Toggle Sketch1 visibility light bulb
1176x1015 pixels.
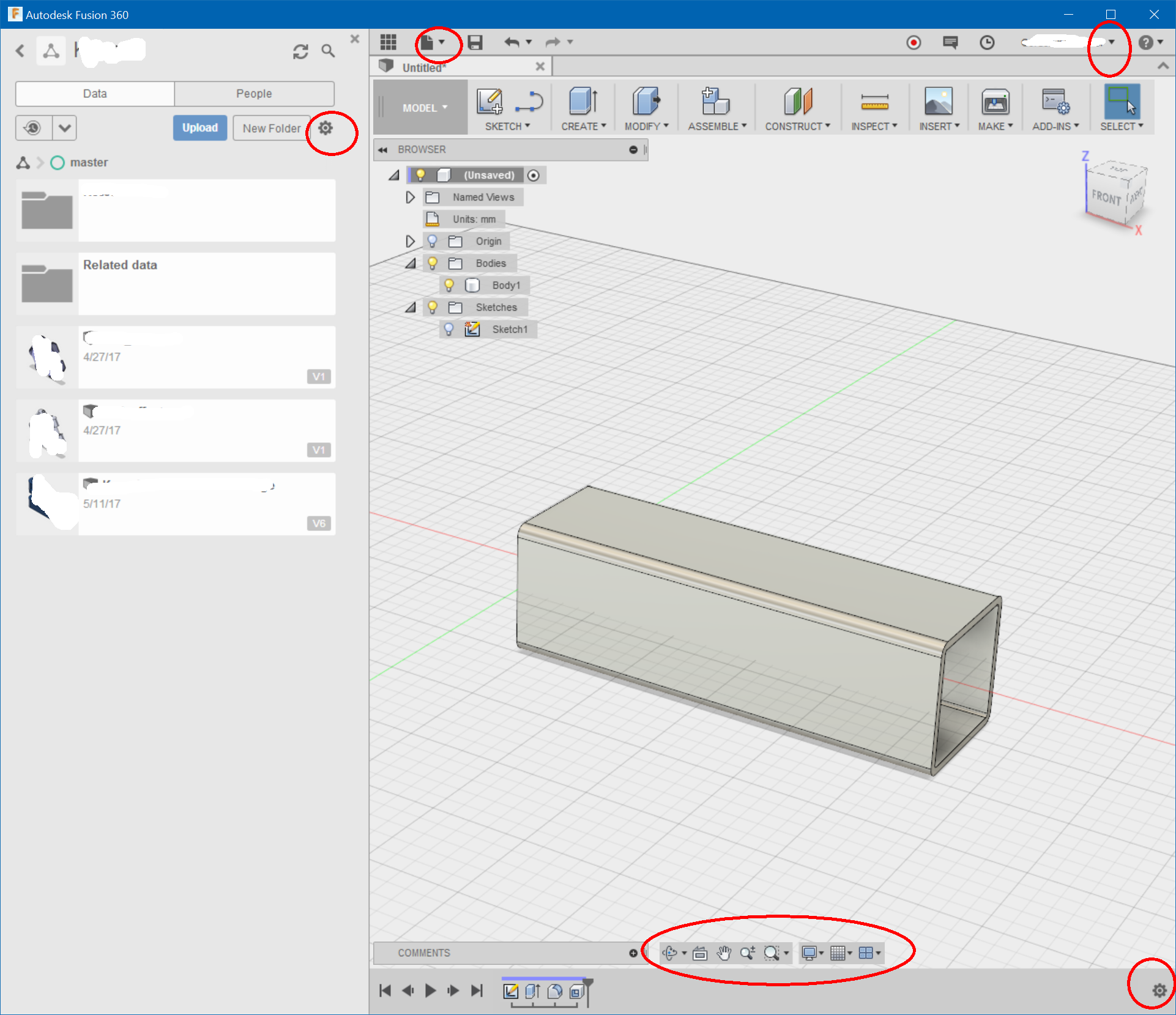(x=449, y=329)
